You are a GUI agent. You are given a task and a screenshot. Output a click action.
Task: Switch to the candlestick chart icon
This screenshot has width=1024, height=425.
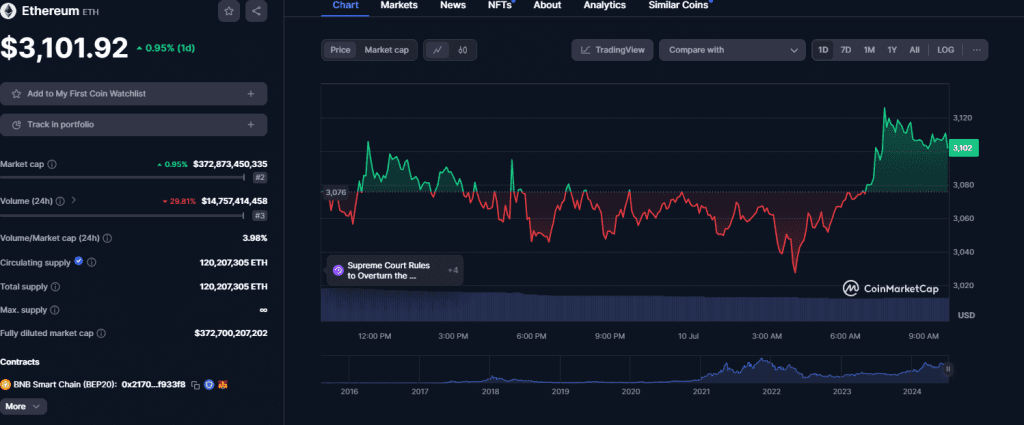point(463,50)
